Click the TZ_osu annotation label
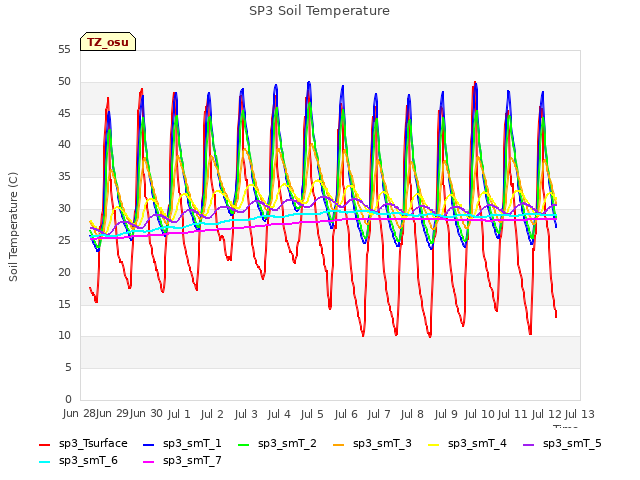 [x=108, y=42]
